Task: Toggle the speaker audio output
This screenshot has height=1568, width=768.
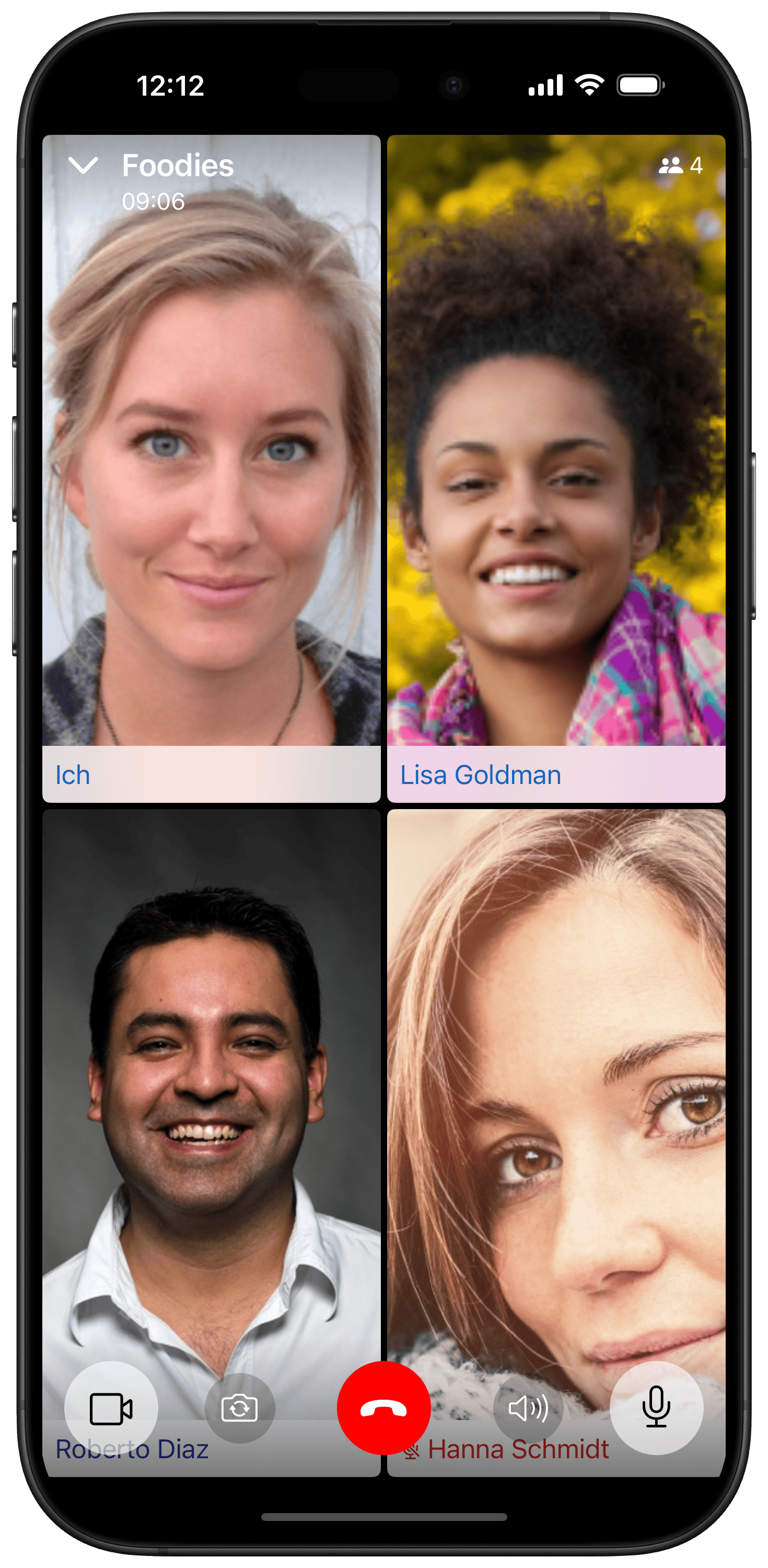Action: point(528,1409)
